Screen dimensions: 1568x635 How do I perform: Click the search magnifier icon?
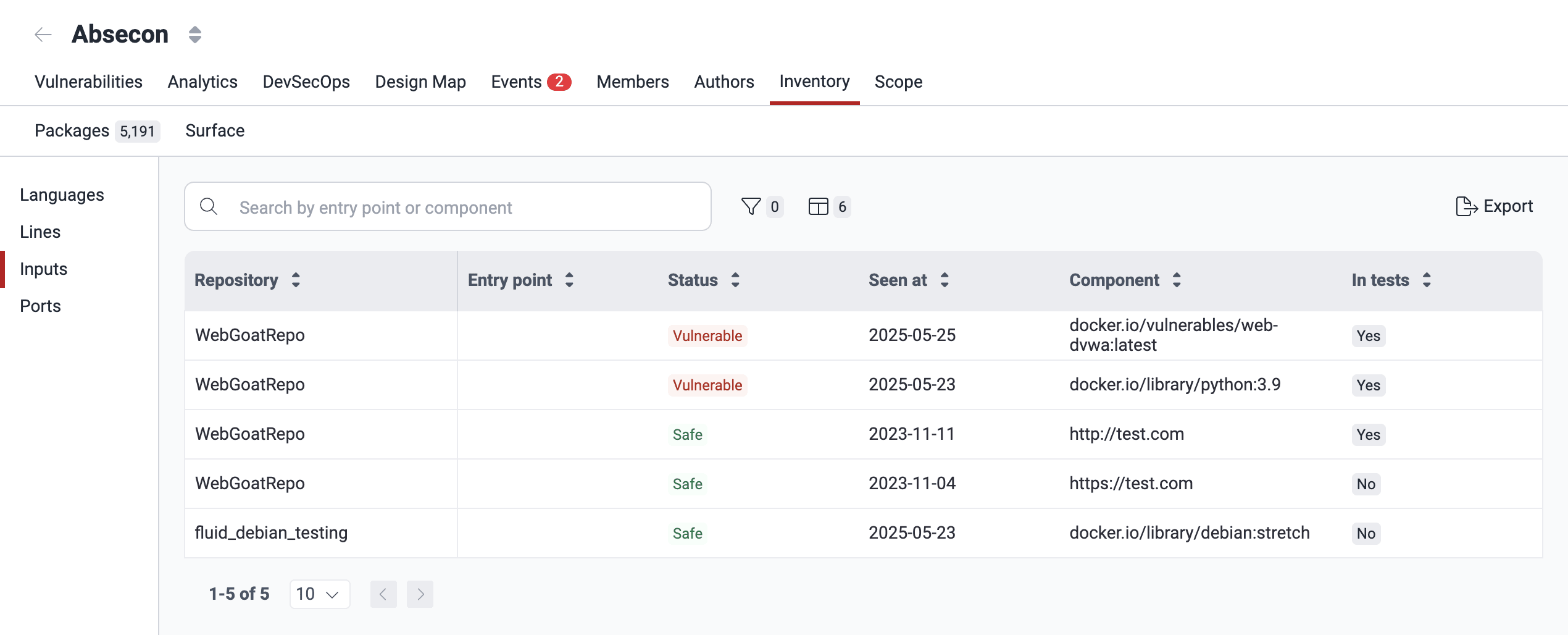(x=209, y=206)
